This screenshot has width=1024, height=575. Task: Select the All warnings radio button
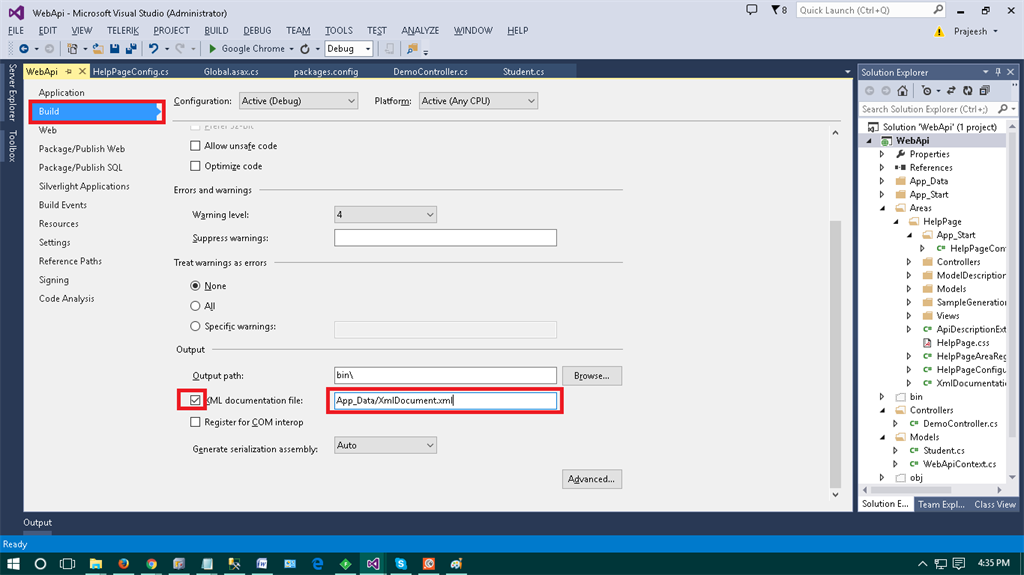(195, 306)
